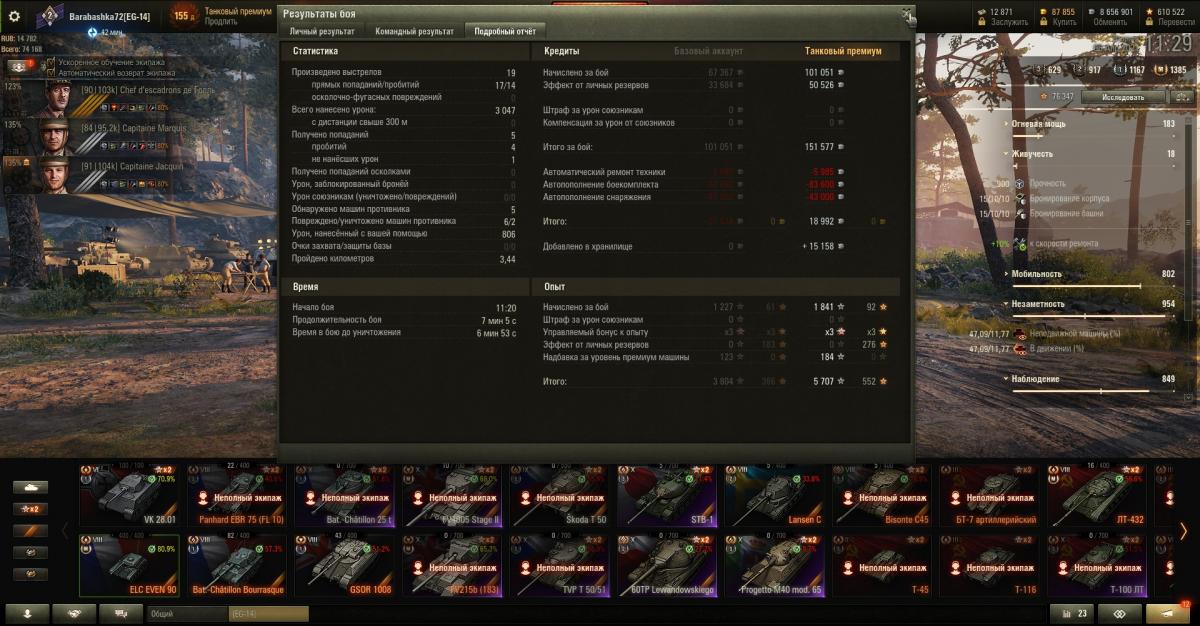This screenshot has width=1200, height=626.
Task: Select 60TP Lewandowskiego tank
Action: pos(666,565)
